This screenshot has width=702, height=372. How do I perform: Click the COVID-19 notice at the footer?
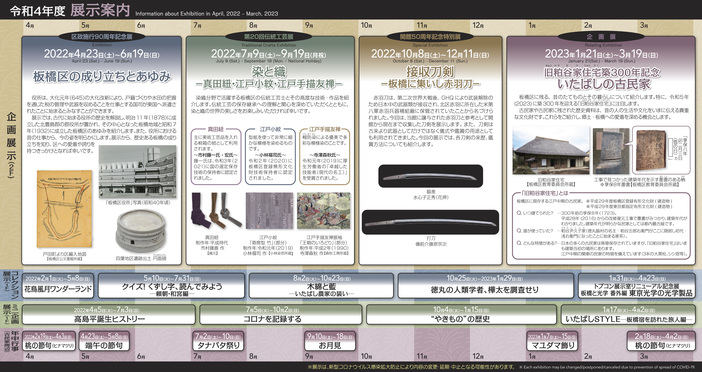pos(502,367)
